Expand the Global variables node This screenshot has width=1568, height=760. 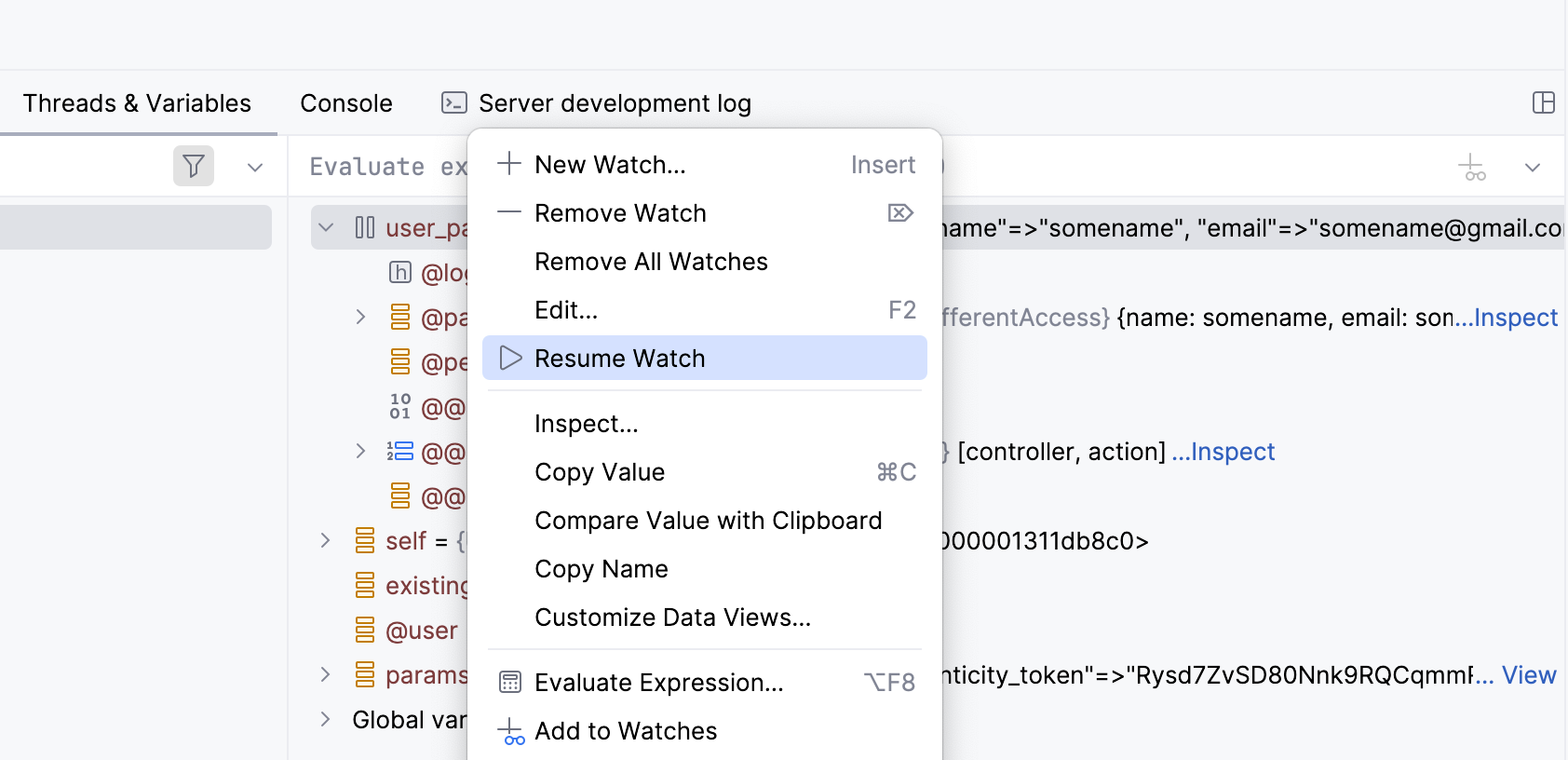(326, 719)
